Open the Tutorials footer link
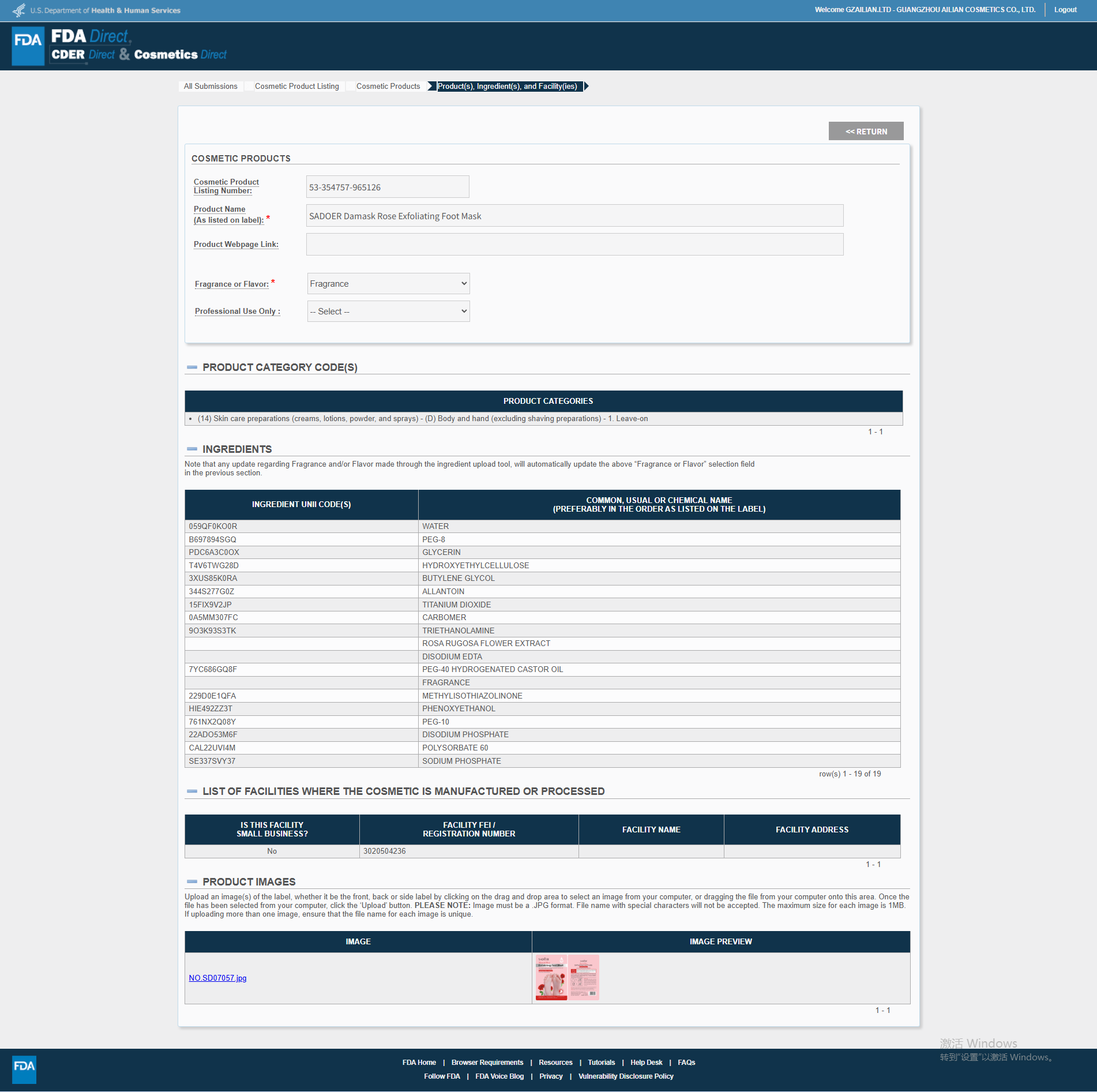Viewport: 1097px width, 1092px height. coord(601,1063)
